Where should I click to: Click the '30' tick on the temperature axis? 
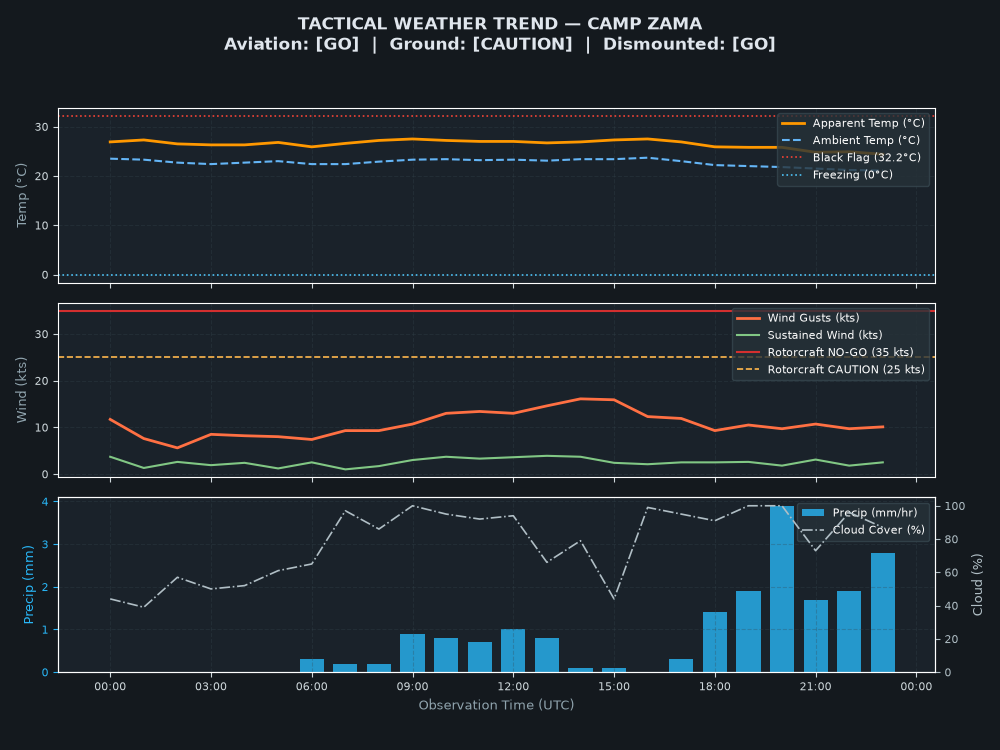click(41, 127)
